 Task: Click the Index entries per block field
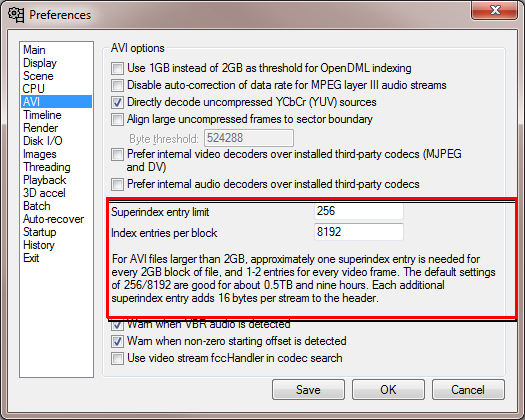[x=359, y=232]
